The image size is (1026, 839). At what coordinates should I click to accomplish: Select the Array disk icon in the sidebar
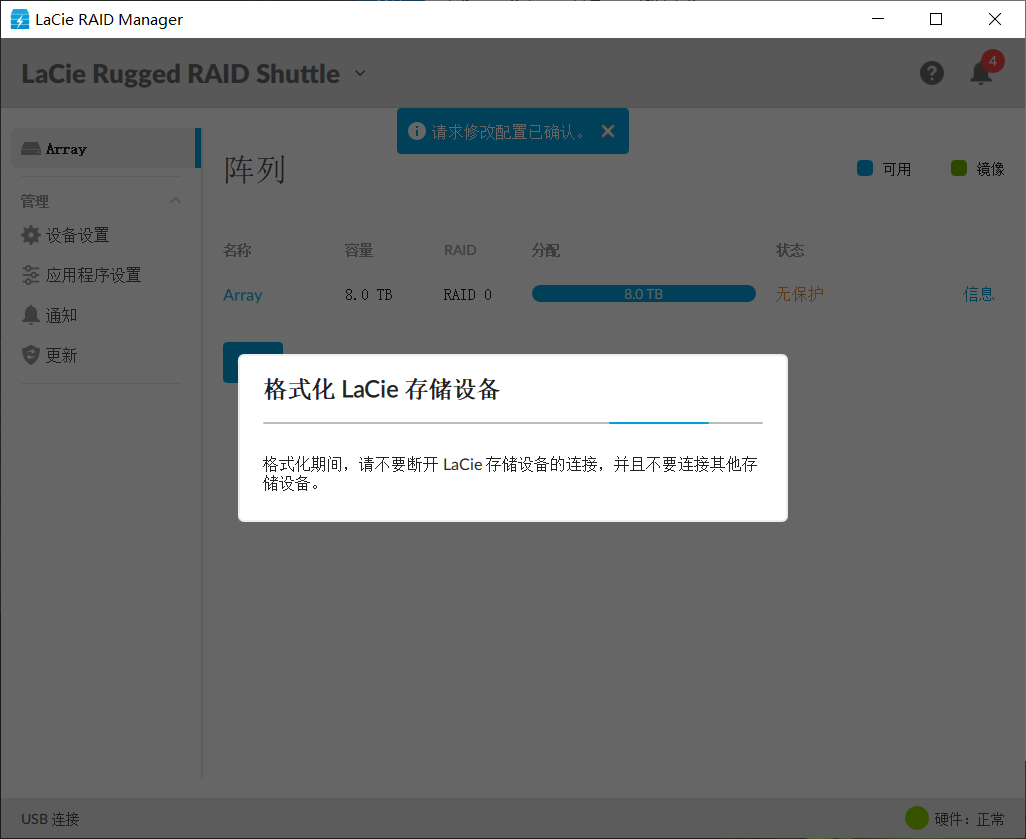[x=33, y=148]
